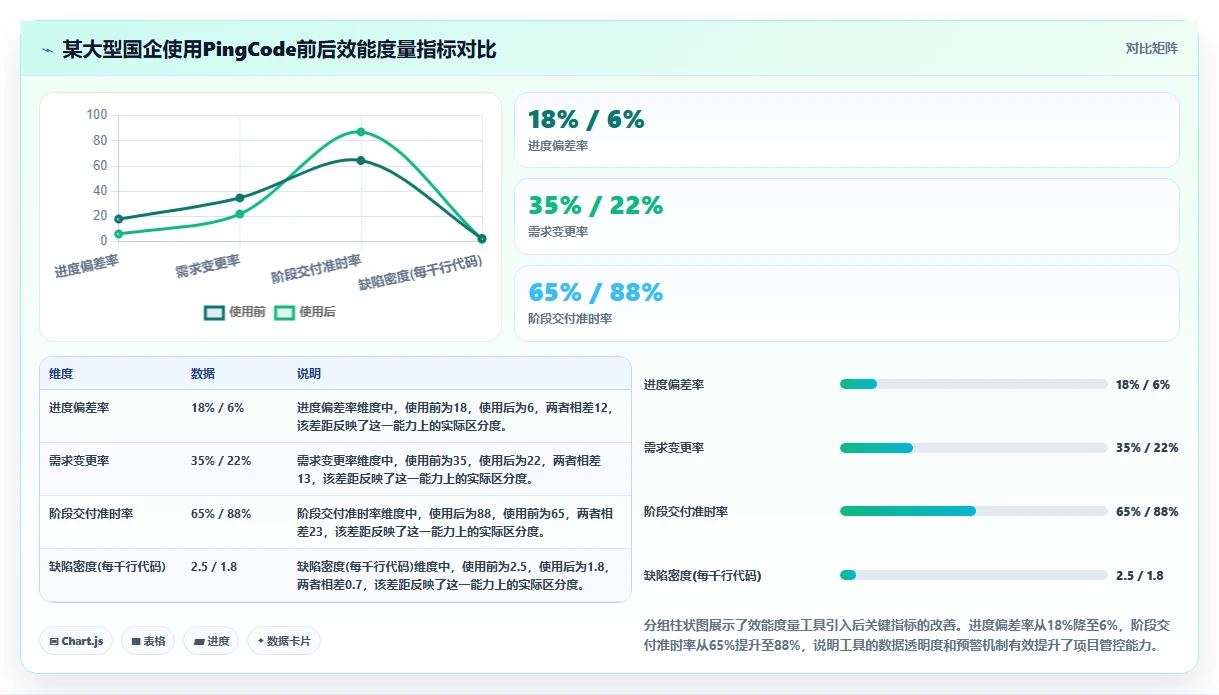Viewport: 1219px width, 695px height.
Task: Select the 35% / 22% data card
Action: (846, 216)
